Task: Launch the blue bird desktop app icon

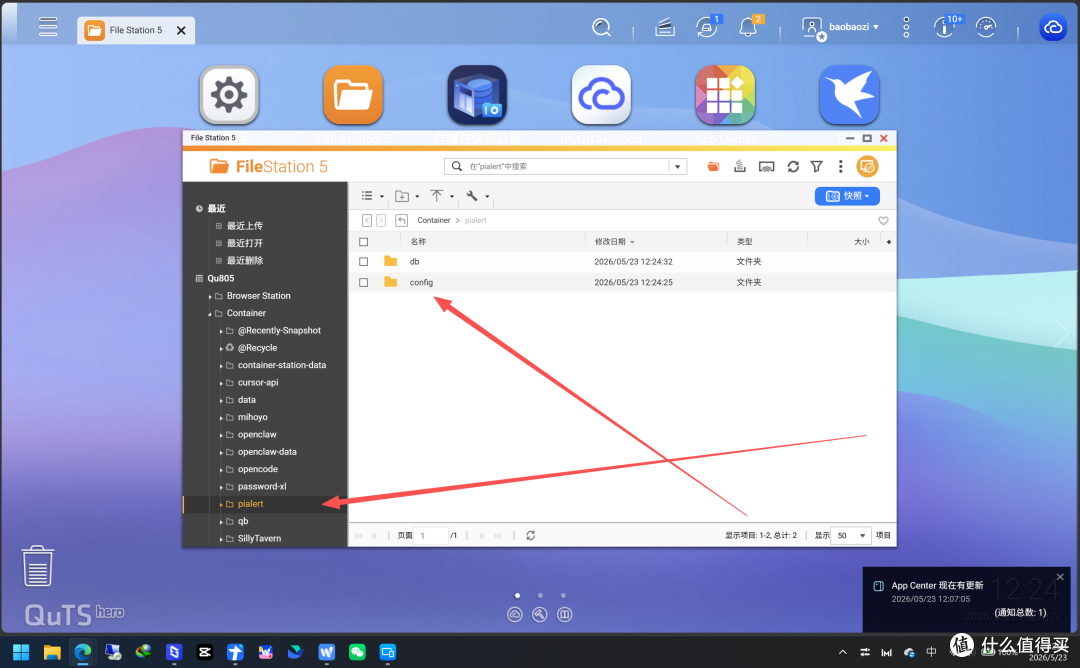Action: (x=849, y=95)
